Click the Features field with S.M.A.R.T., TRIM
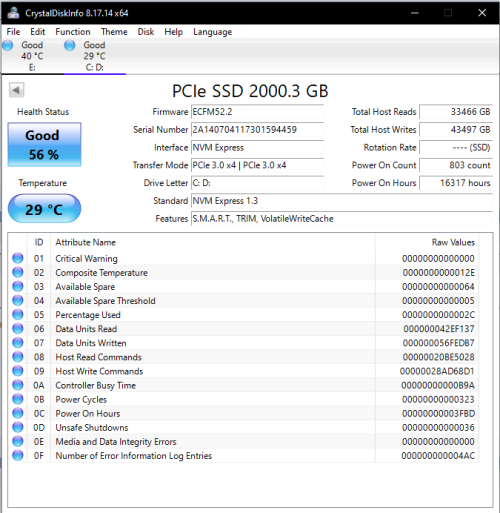 click(x=342, y=219)
